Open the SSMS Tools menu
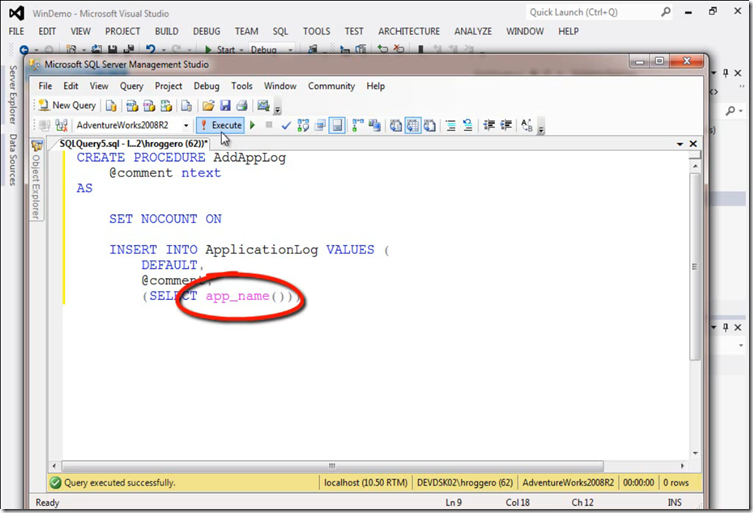The width and height of the screenshot is (753, 513). (242, 86)
